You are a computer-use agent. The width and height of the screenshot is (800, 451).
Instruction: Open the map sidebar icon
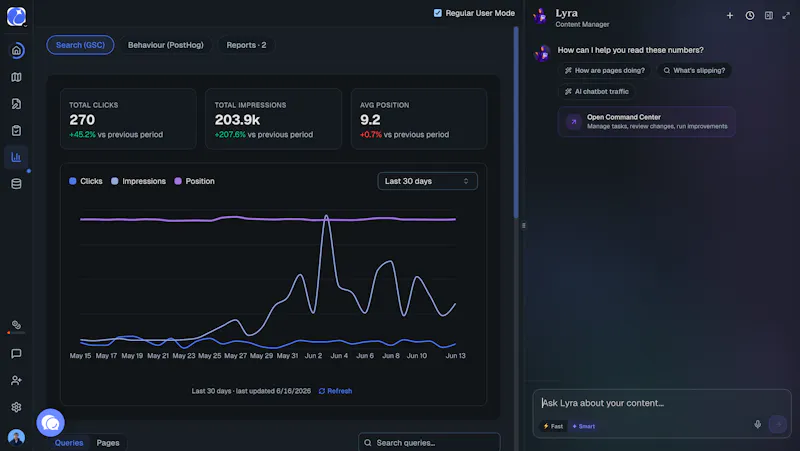click(16, 77)
